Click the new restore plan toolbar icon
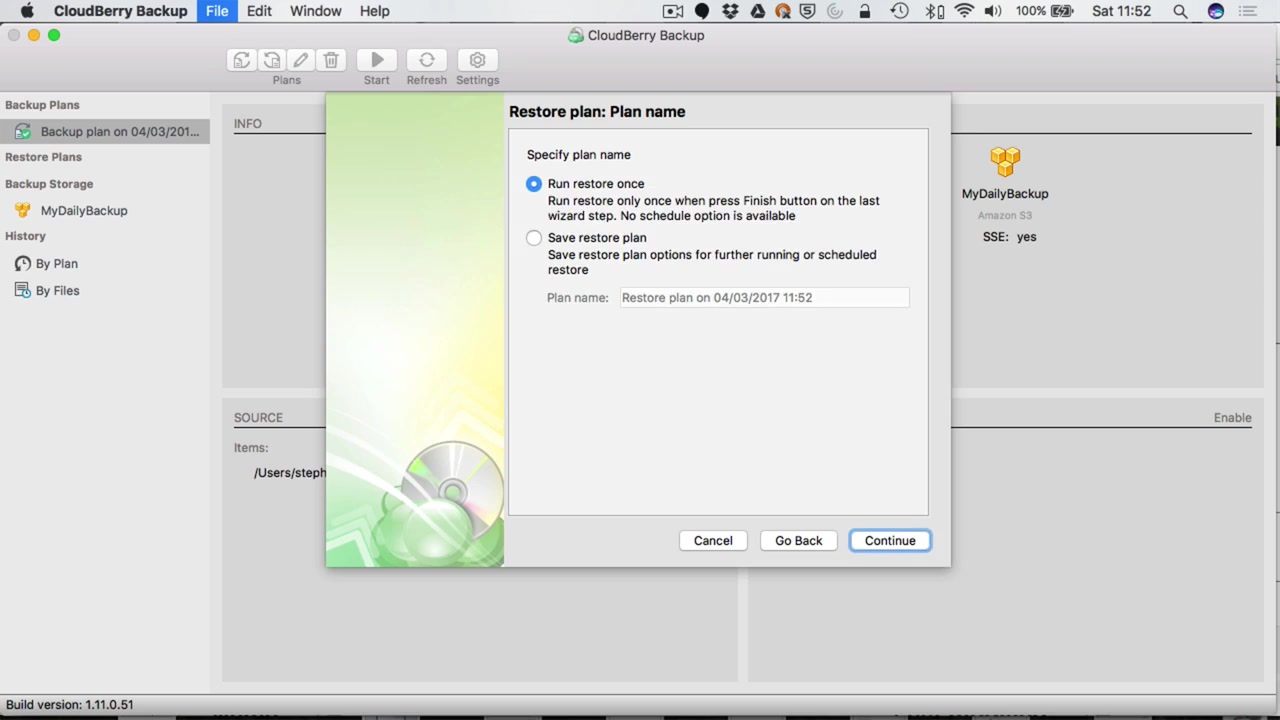The width and height of the screenshot is (1280, 720). click(x=271, y=60)
